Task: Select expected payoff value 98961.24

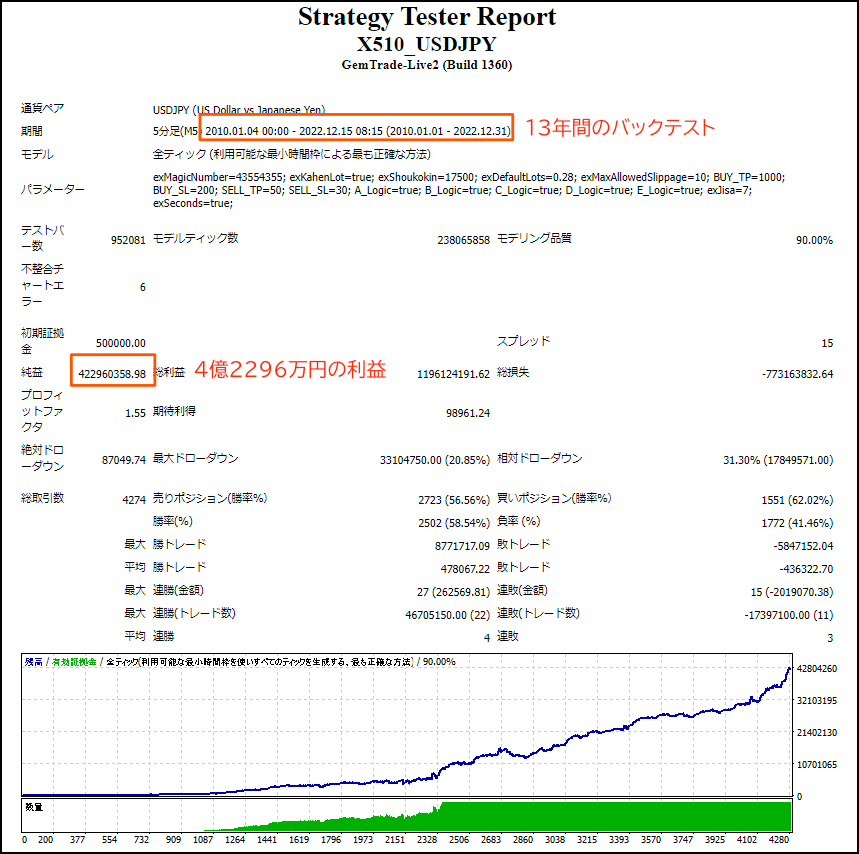Action: click(x=468, y=414)
